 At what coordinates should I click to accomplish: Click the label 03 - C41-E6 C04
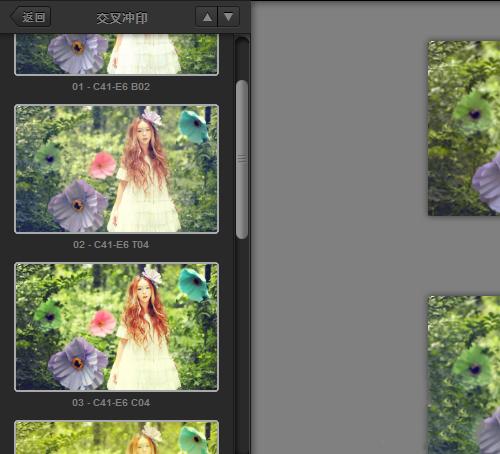tap(111, 403)
